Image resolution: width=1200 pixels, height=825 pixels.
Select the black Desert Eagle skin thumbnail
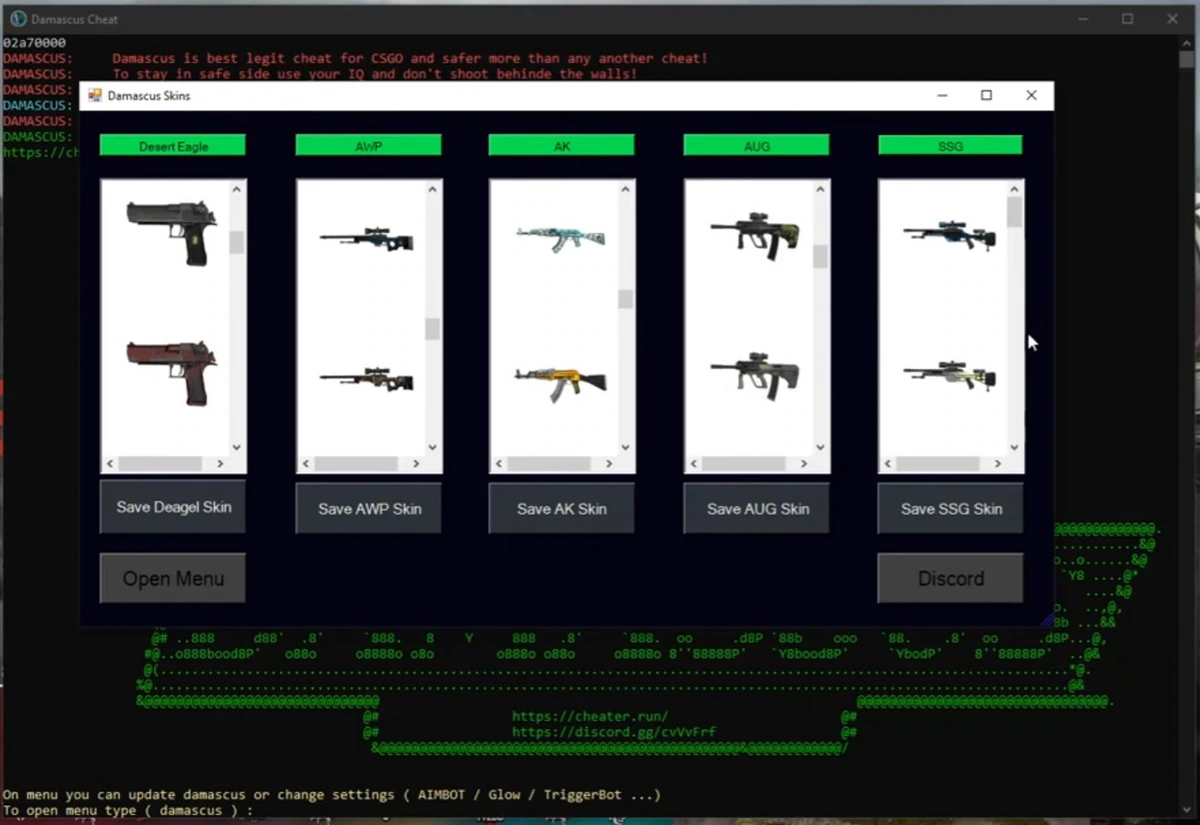click(172, 231)
